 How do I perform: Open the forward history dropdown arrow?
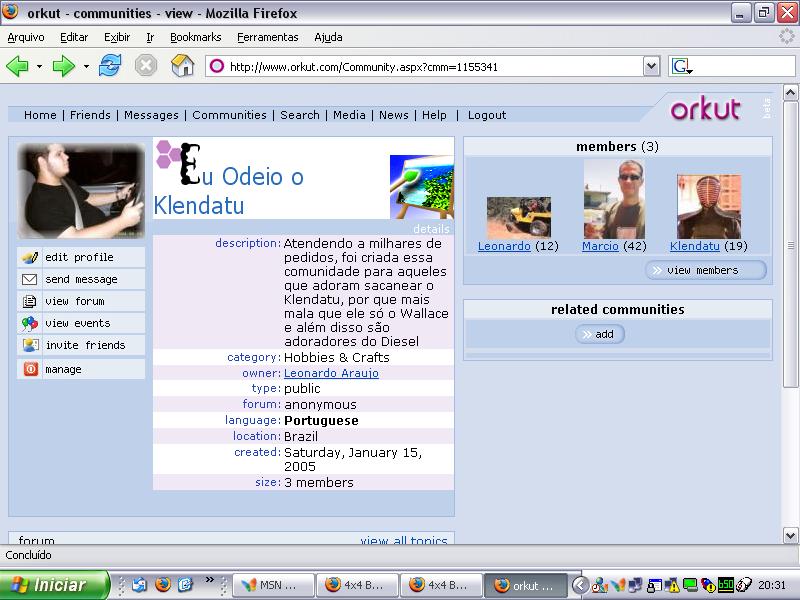86,66
